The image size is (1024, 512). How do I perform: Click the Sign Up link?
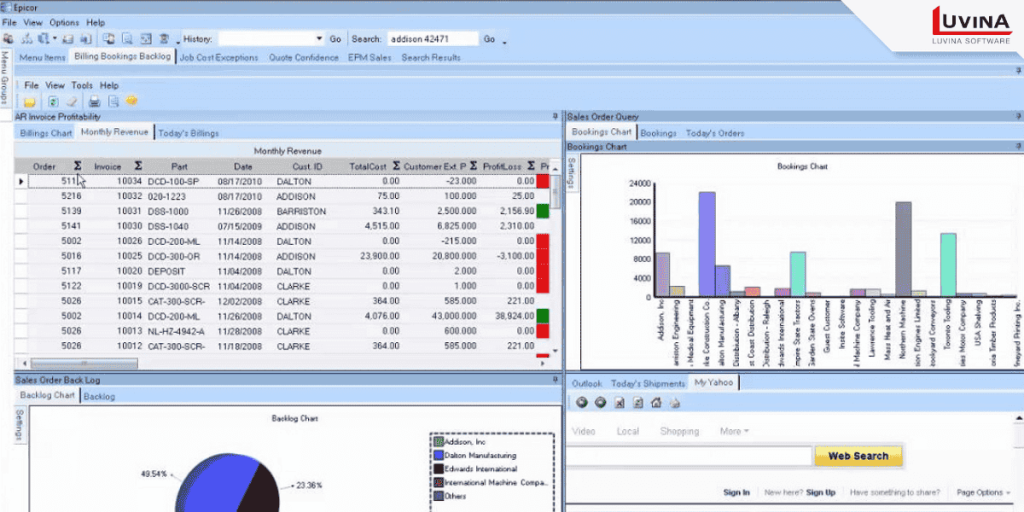[820, 492]
